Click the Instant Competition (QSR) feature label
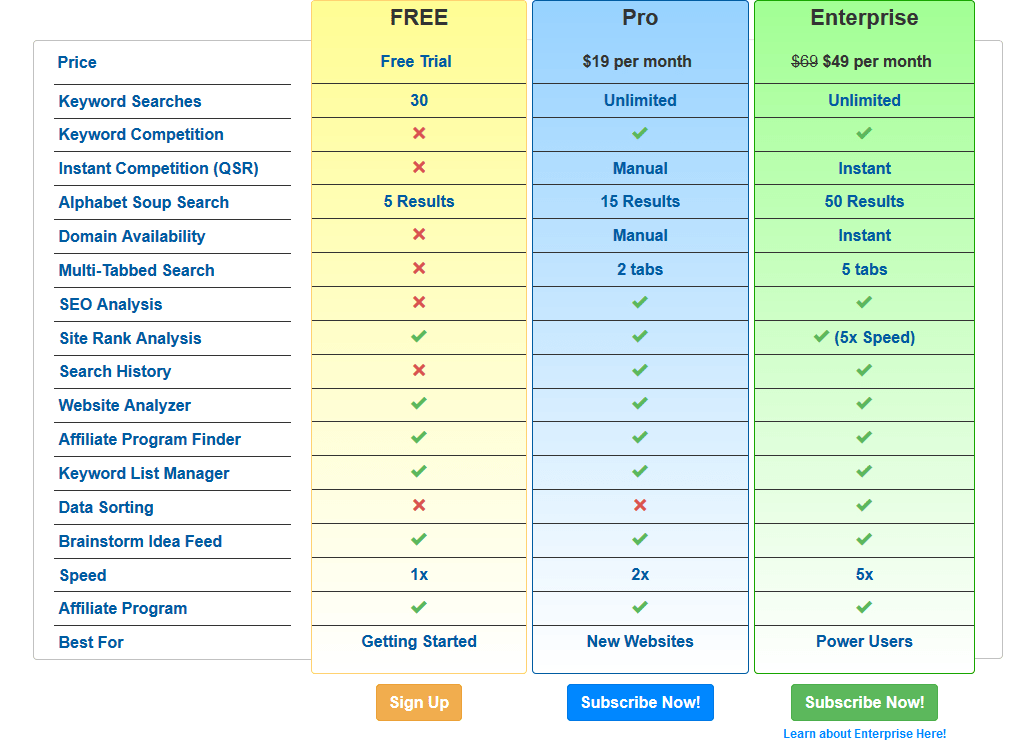The height and width of the screenshot is (746, 1026). click(x=158, y=169)
